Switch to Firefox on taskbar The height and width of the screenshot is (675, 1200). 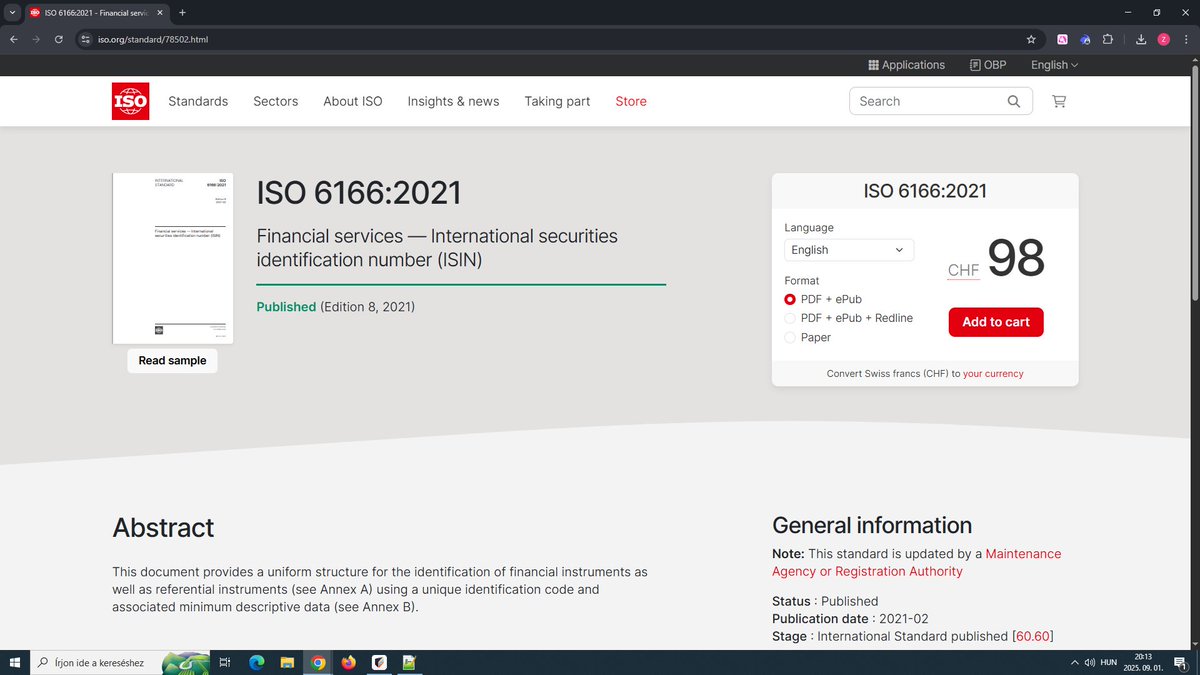348,662
